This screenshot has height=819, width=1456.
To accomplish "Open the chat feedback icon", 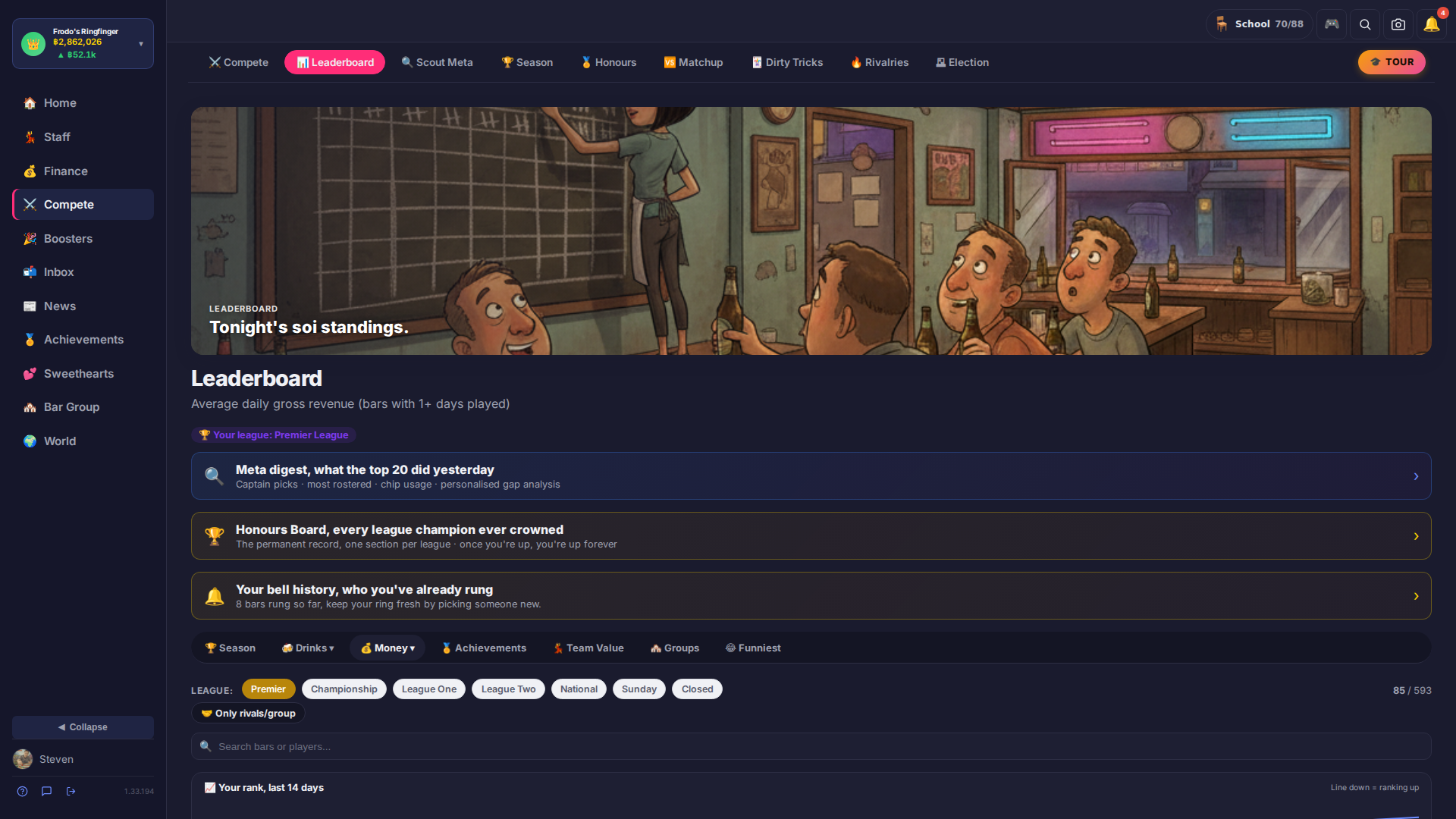I will pyautogui.click(x=47, y=791).
